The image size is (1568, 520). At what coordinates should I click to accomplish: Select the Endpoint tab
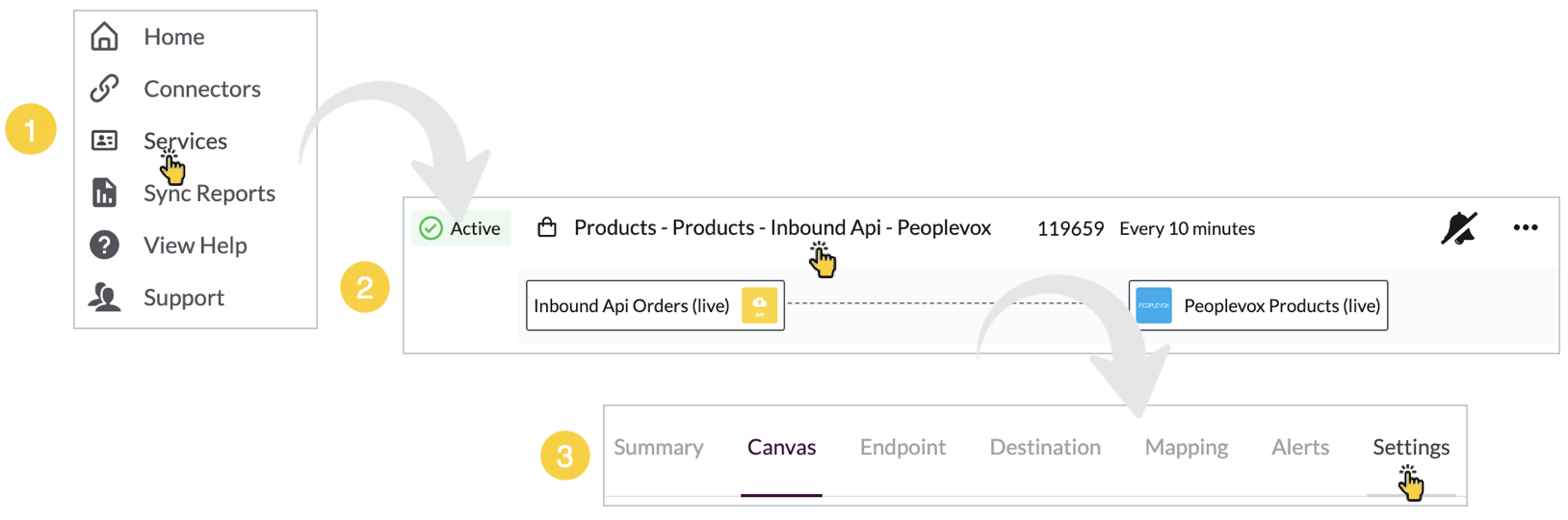pos(902,447)
